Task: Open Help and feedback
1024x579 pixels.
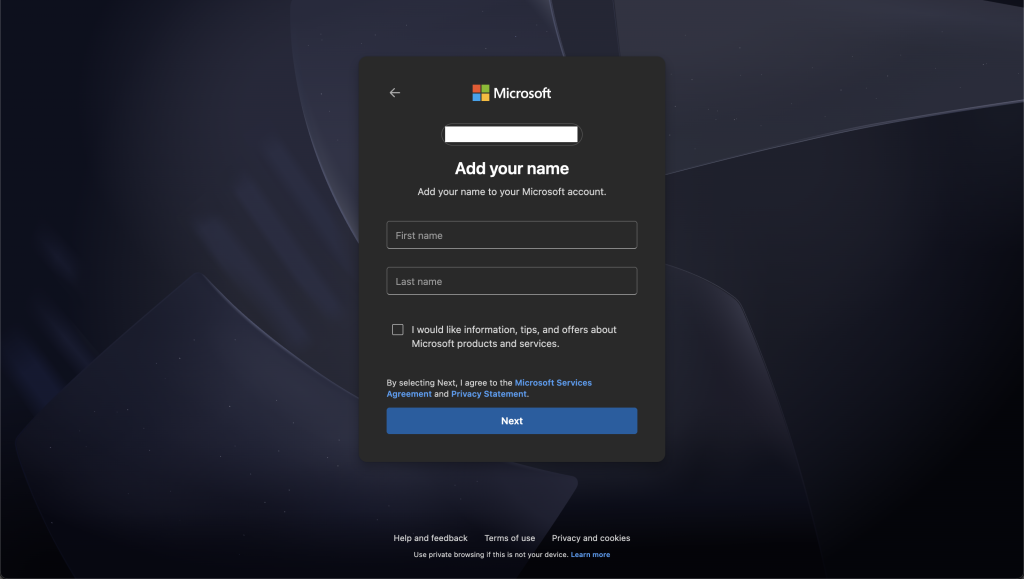Action: (x=430, y=538)
